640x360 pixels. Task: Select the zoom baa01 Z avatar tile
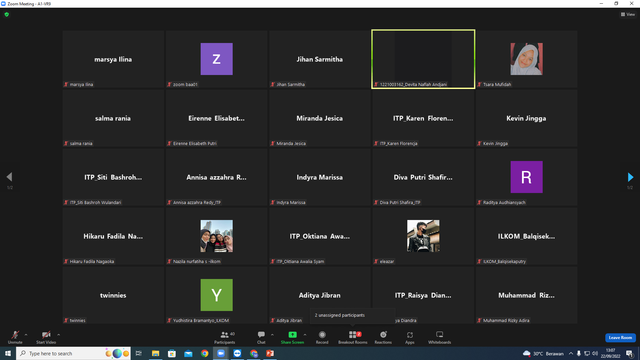pos(217,59)
